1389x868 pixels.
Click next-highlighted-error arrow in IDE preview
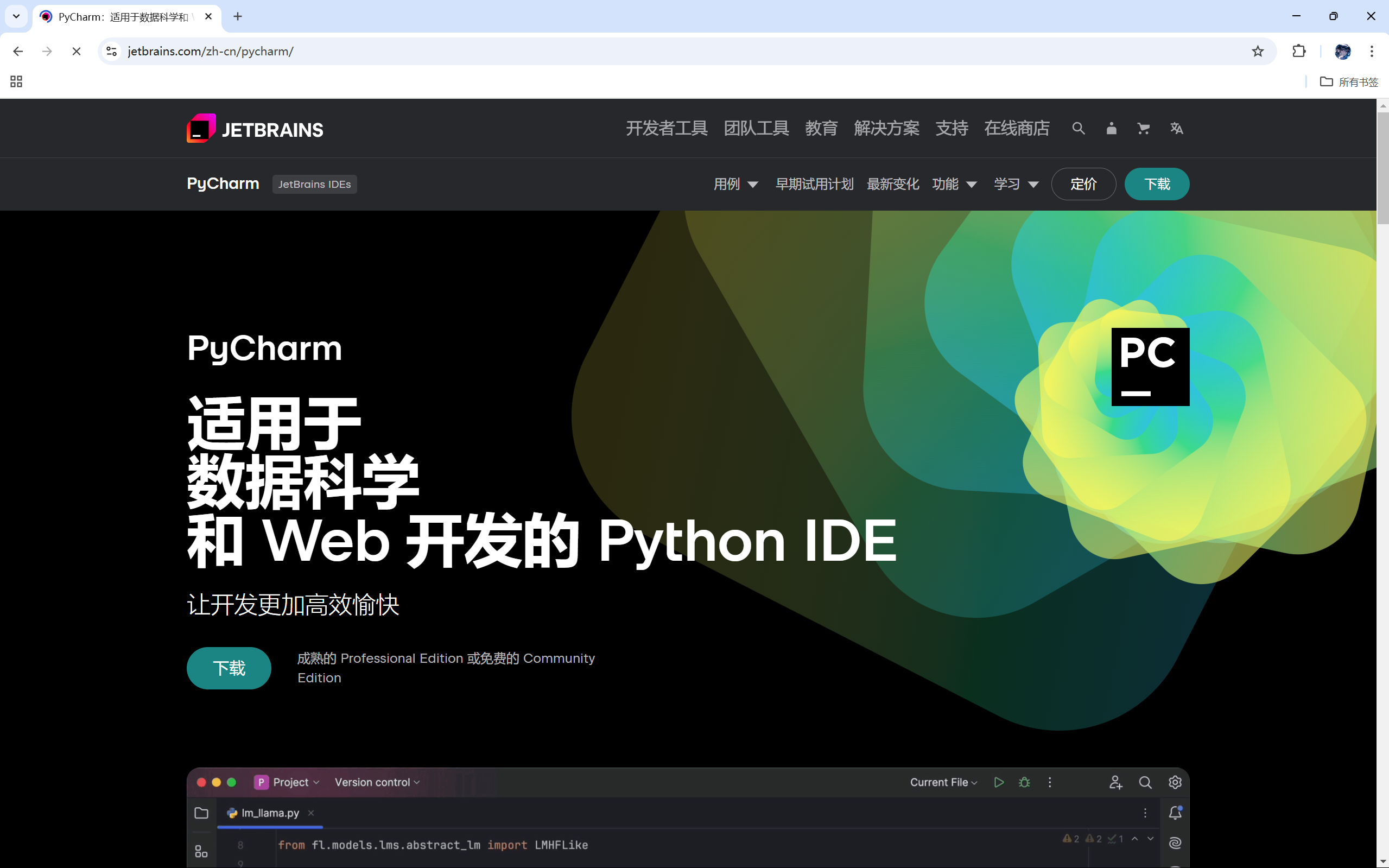1150,839
